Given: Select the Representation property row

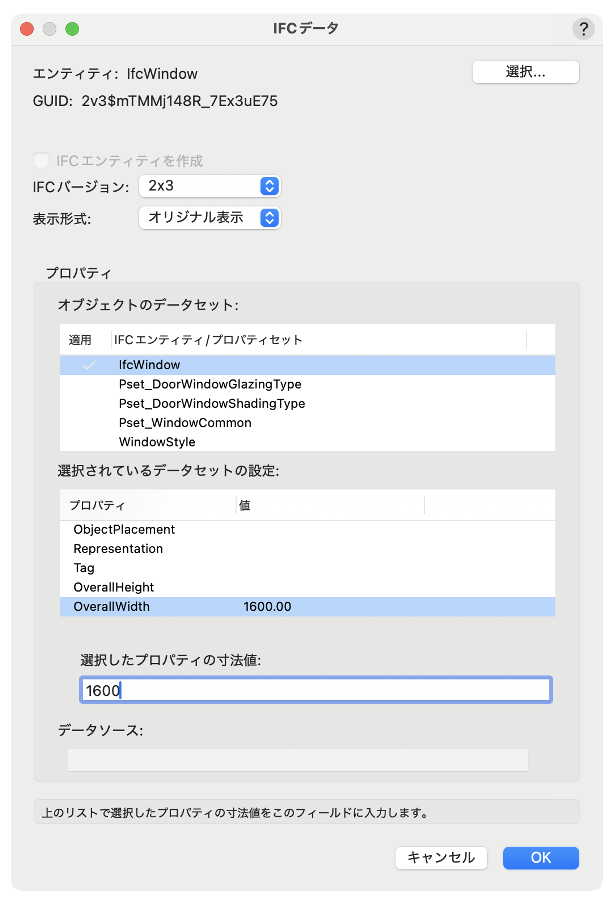Looking at the screenshot, I should (118, 549).
